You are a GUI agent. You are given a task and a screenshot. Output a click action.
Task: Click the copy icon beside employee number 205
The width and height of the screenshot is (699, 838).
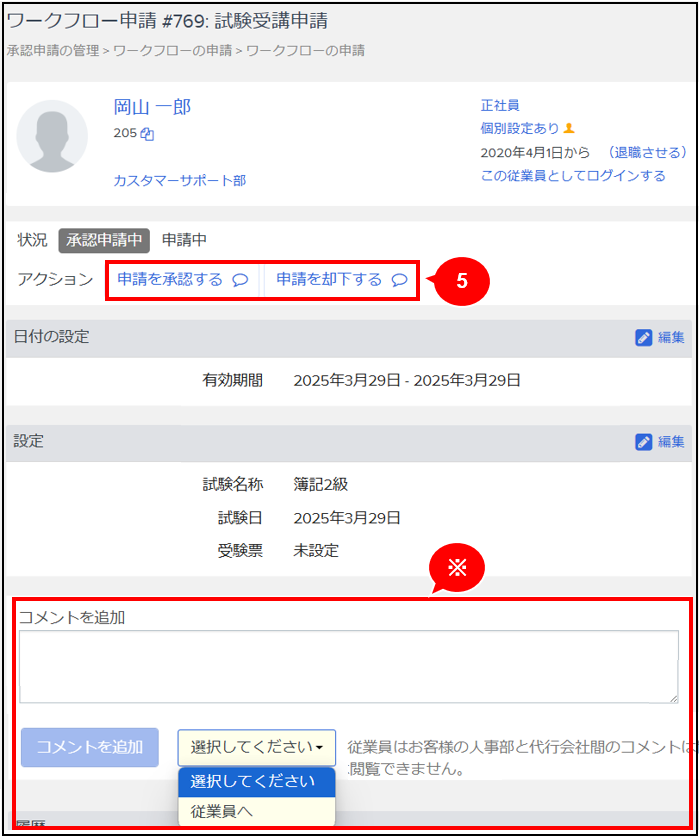147,134
